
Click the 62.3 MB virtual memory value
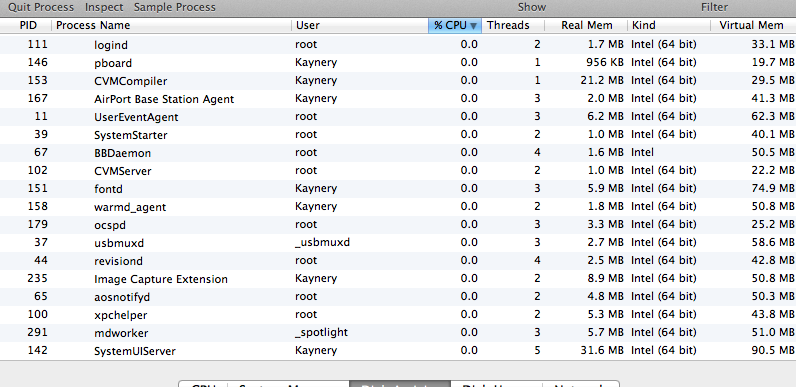tap(773, 116)
